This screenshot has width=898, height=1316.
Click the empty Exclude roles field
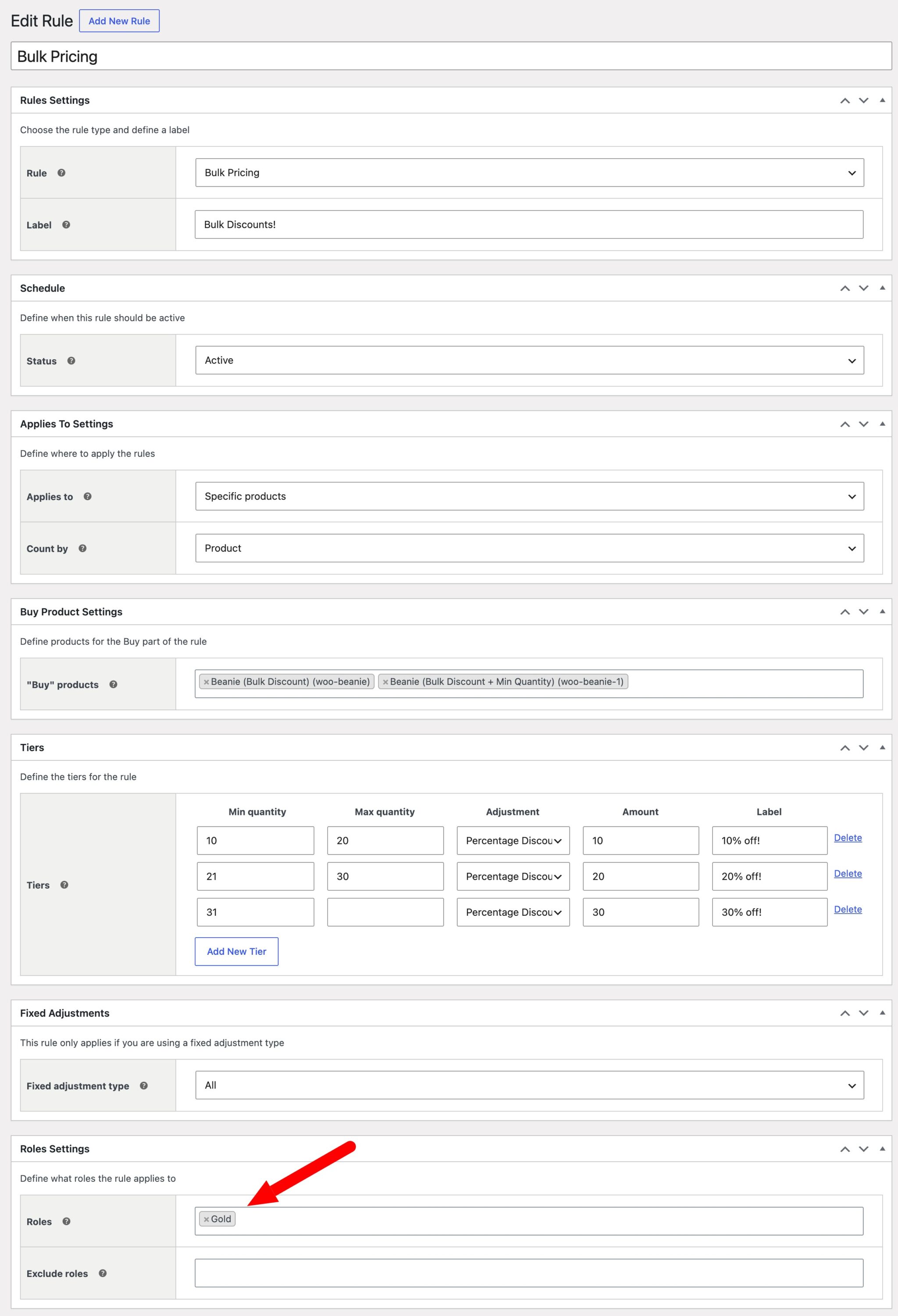click(529, 1273)
